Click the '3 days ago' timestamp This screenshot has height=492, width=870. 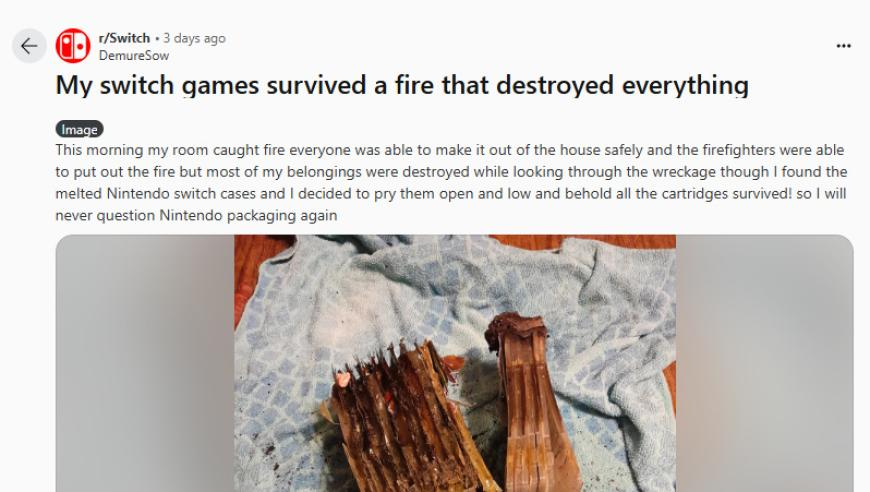pos(194,38)
